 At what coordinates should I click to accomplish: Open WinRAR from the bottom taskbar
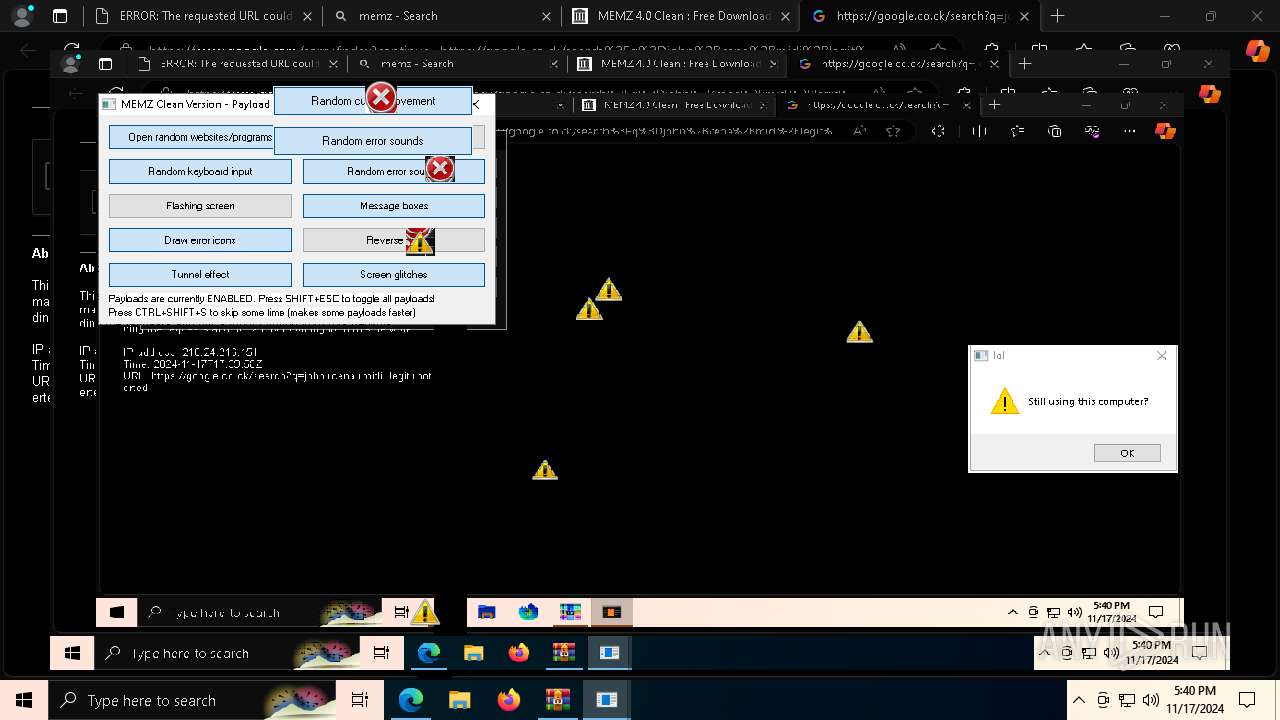tap(557, 700)
